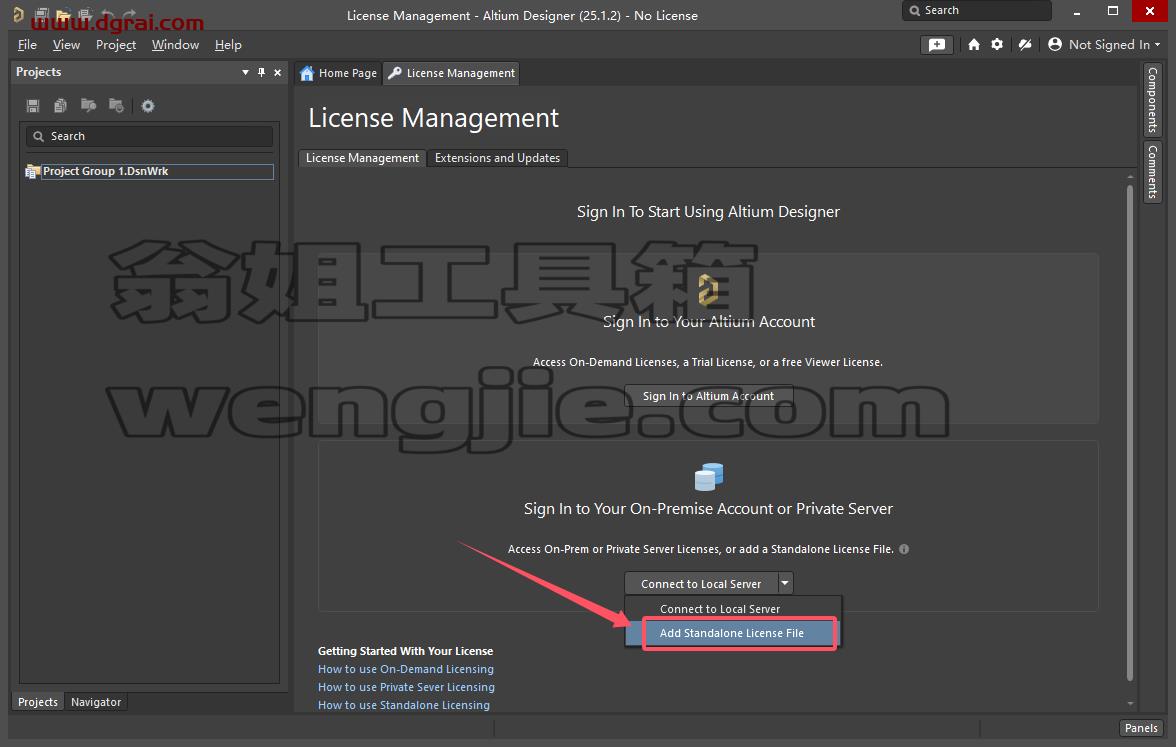Click the License Management page vertical scrollbar
The image size is (1176, 747).
pos(1130,434)
